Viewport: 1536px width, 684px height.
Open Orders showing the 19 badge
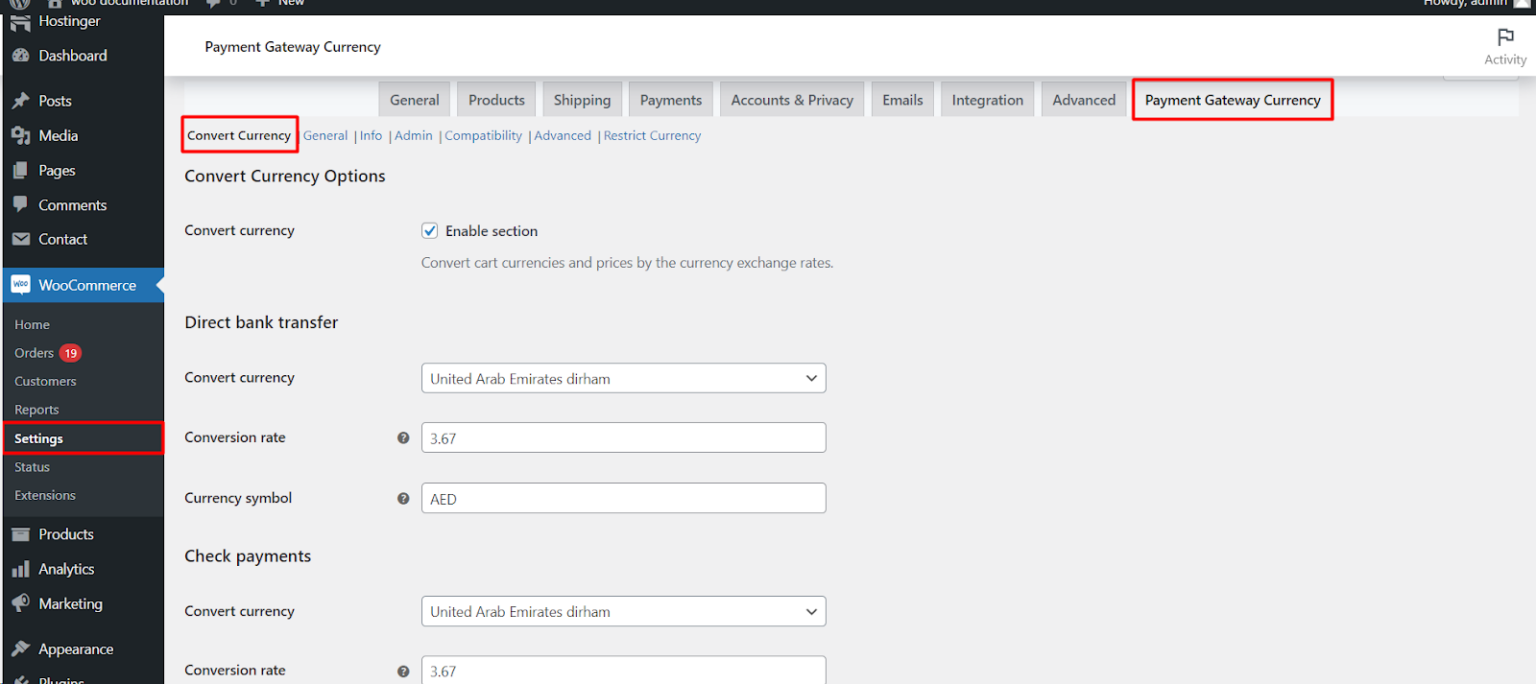pyautogui.click(x=37, y=352)
